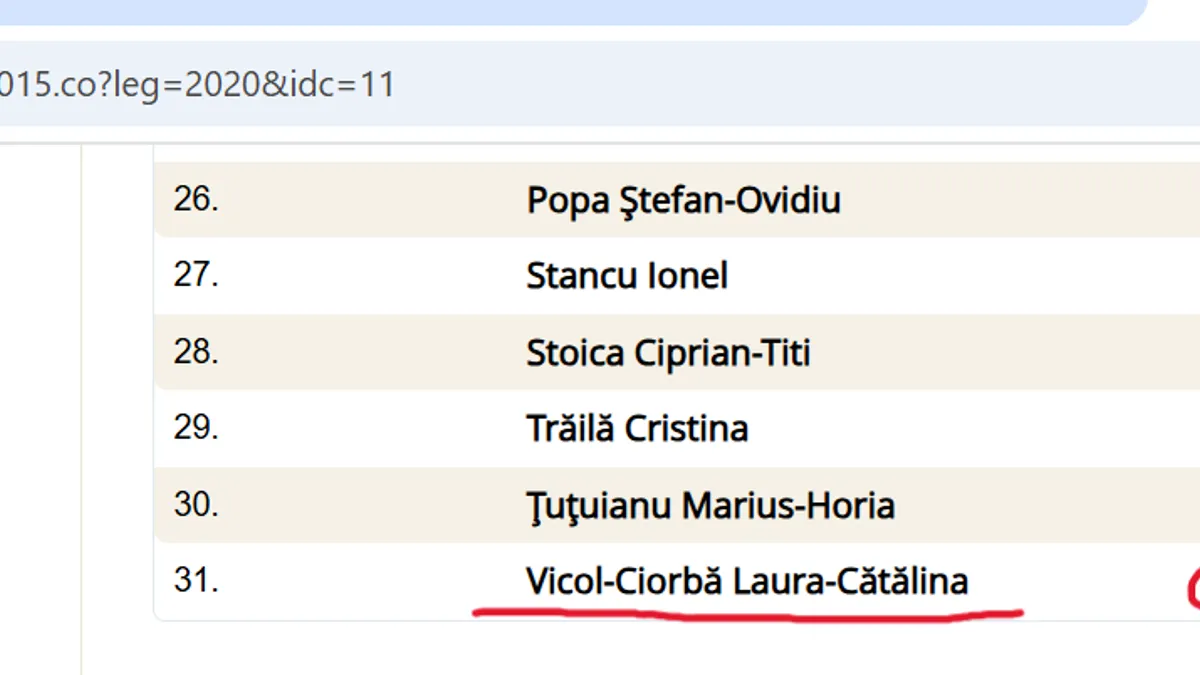1200x675 pixels.
Task: Select the number 28 cell
Action: click(x=196, y=352)
